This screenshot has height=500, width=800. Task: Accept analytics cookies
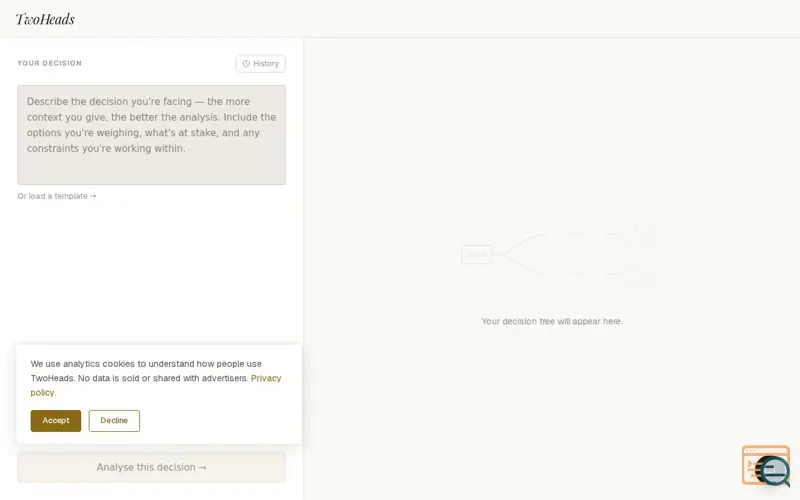tap(56, 421)
